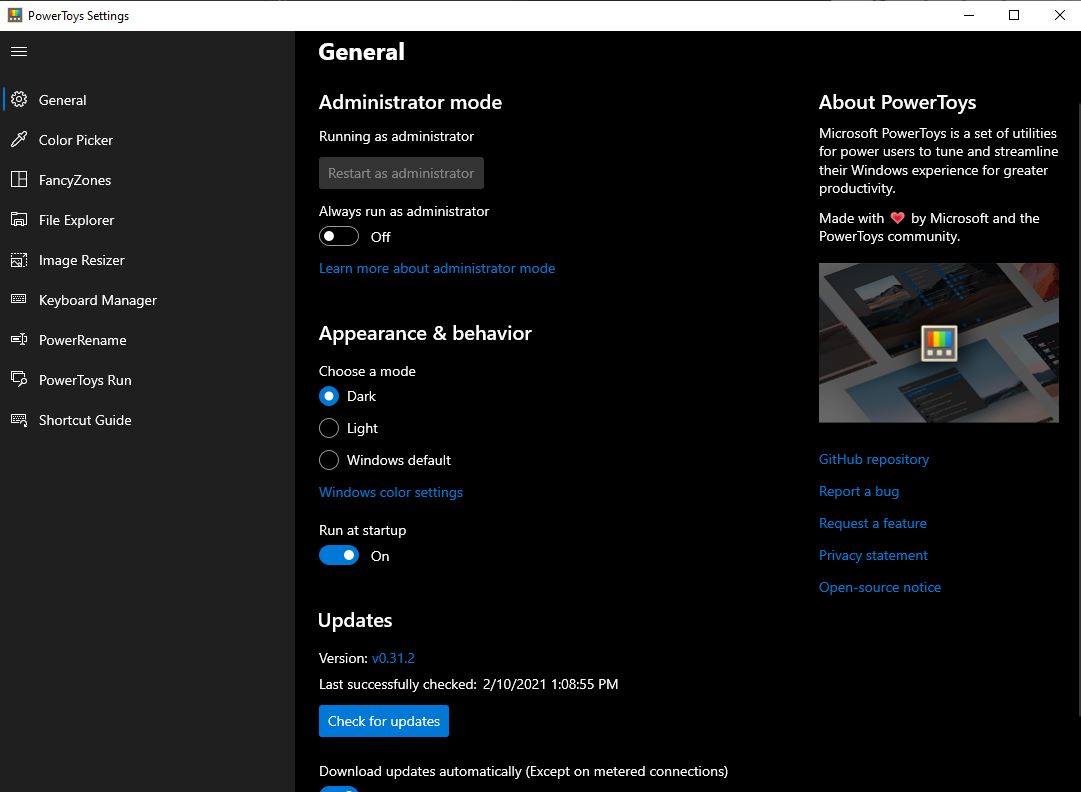Open PowerRename settings page
This screenshot has width=1081, height=792.
click(x=148, y=340)
